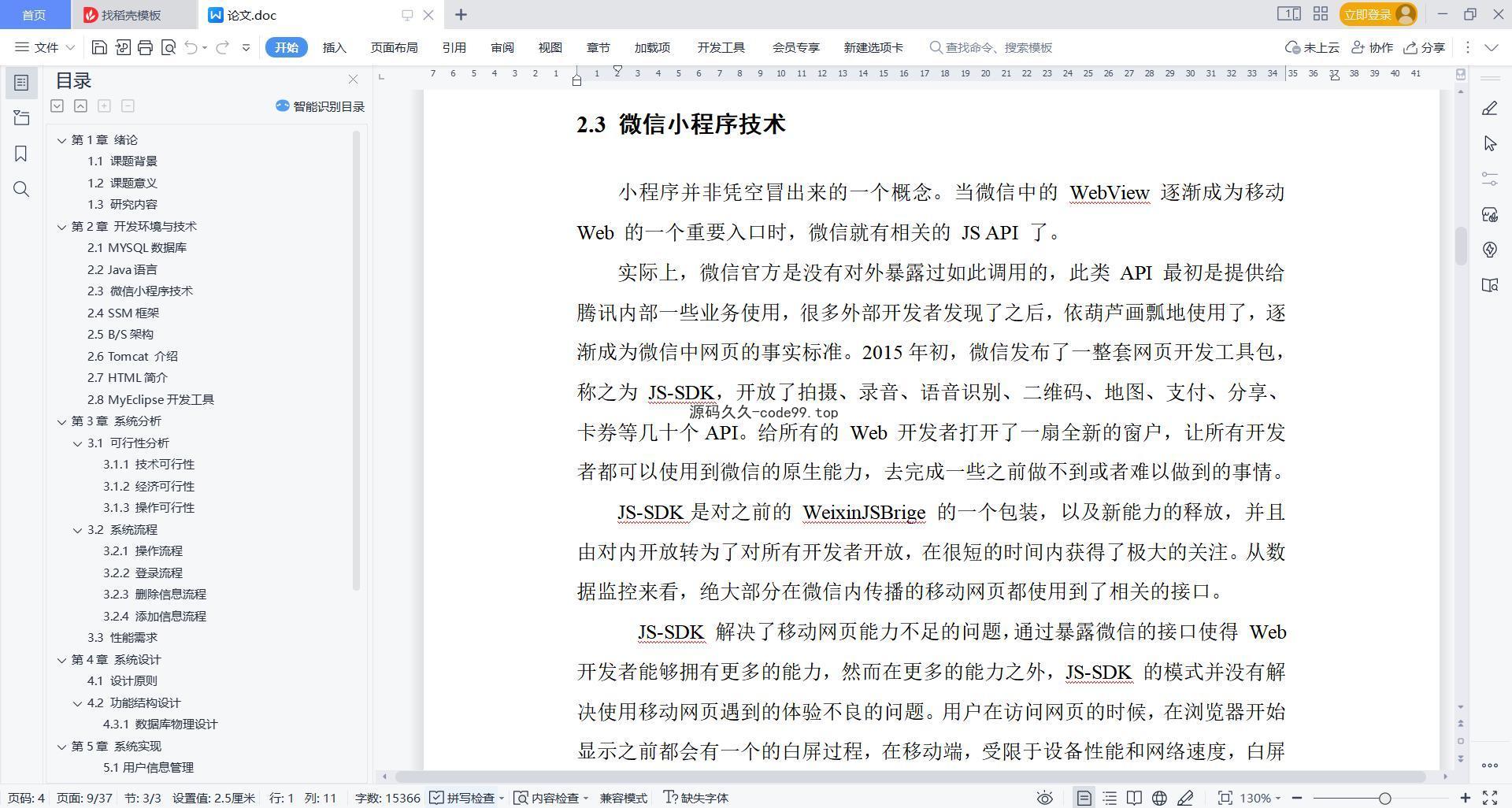
Task: Open the 页面布局 ribbon tab
Action: click(x=394, y=47)
